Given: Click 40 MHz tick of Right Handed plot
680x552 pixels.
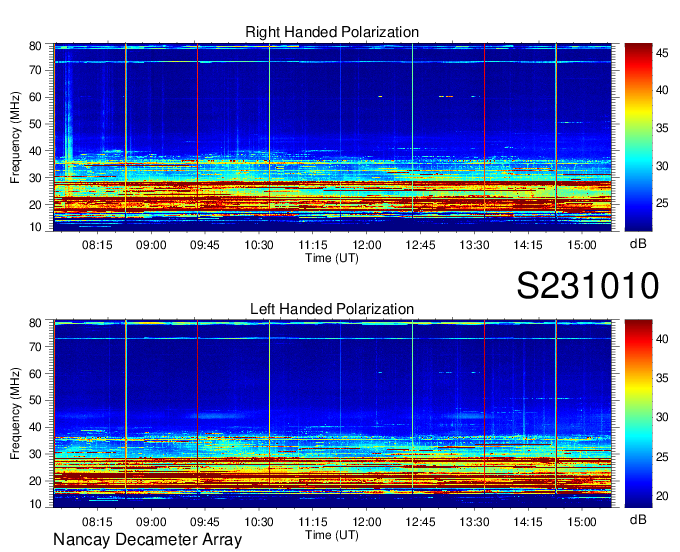Looking at the screenshot, I should click(35, 151).
